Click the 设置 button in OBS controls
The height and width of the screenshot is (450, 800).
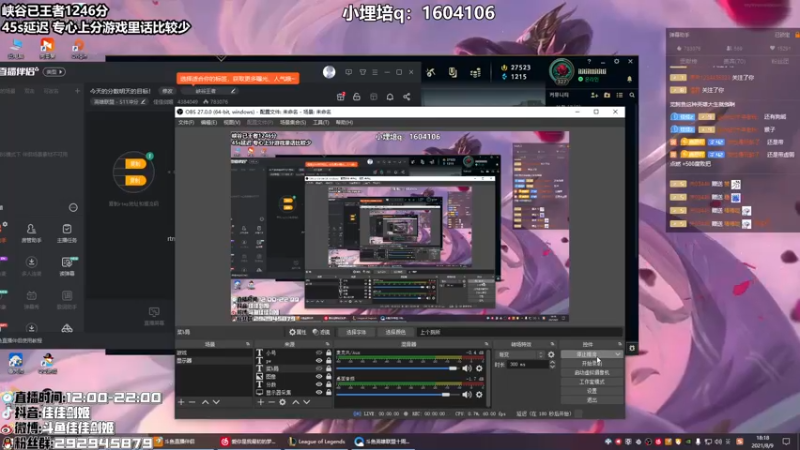(x=592, y=391)
